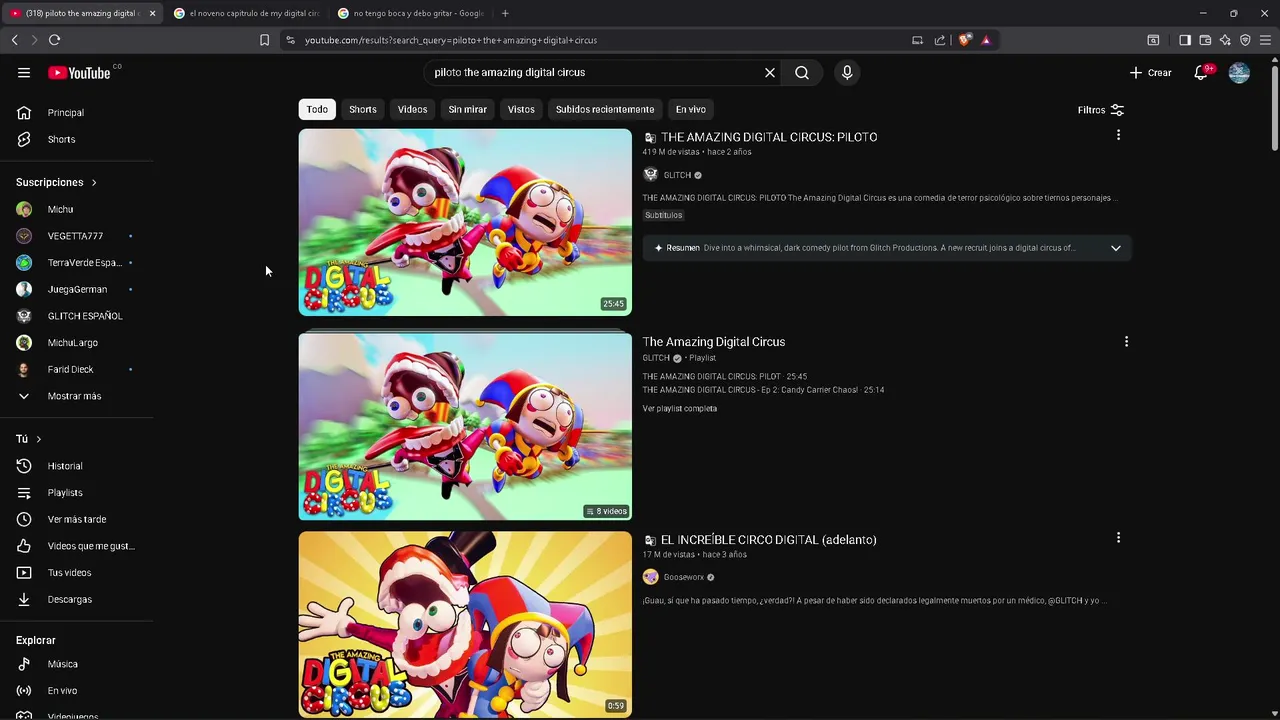The height and width of the screenshot is (720, 1280).
Task: Select the En vivo filter chip
Action: point(690,109)
